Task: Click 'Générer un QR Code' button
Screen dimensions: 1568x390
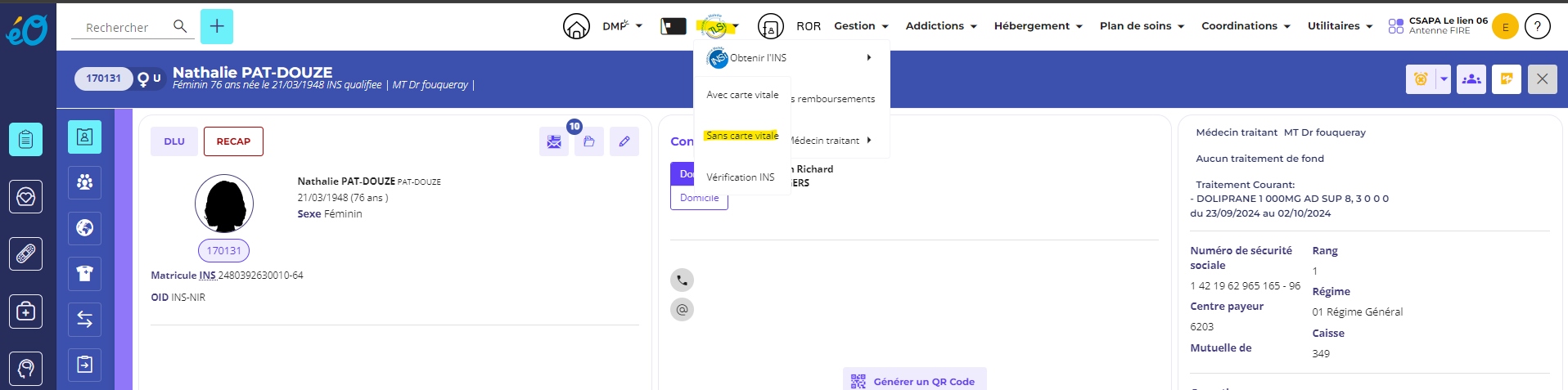Action: pos(915,381)
